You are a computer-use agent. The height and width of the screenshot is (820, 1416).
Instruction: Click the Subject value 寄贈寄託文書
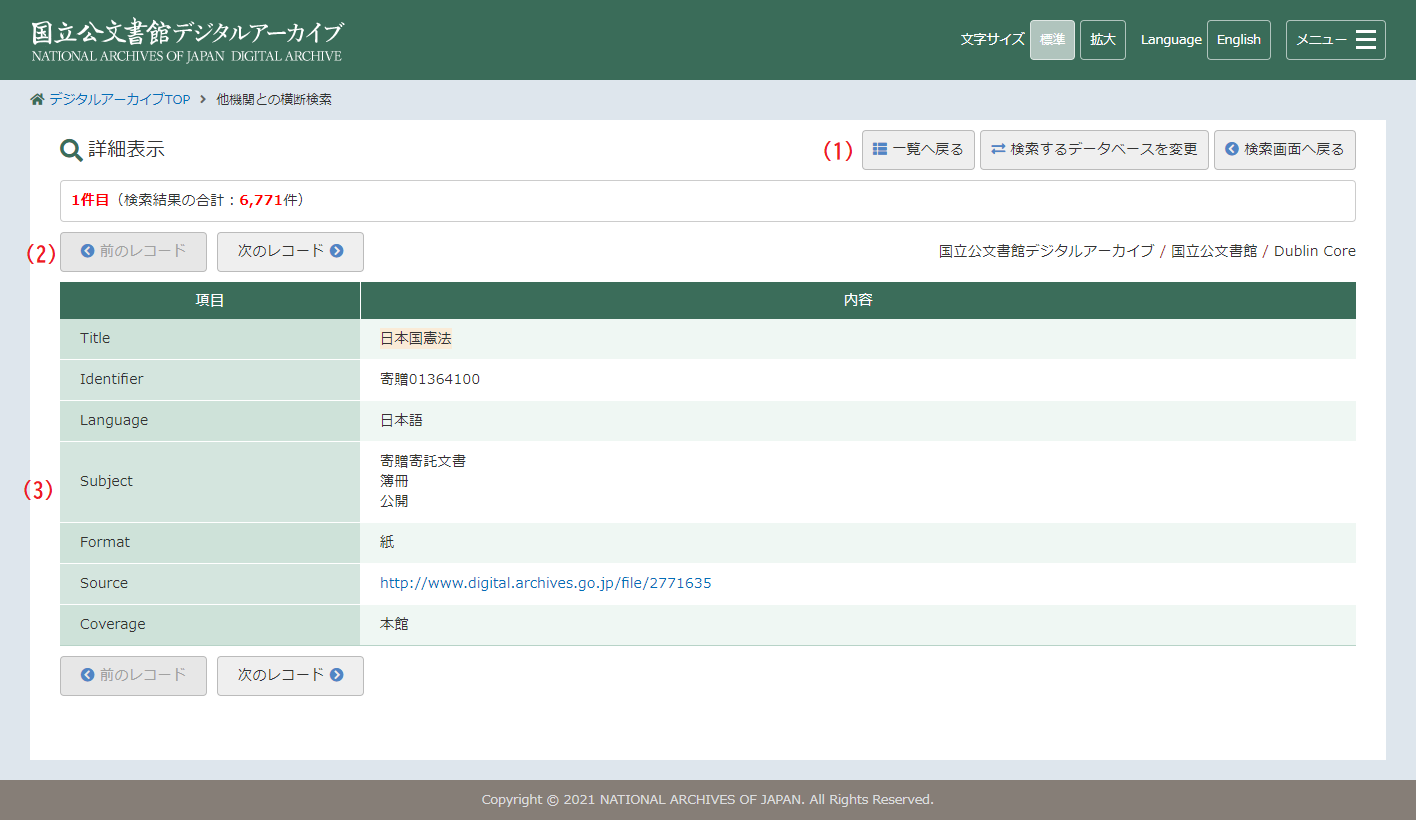coord(422,461)
